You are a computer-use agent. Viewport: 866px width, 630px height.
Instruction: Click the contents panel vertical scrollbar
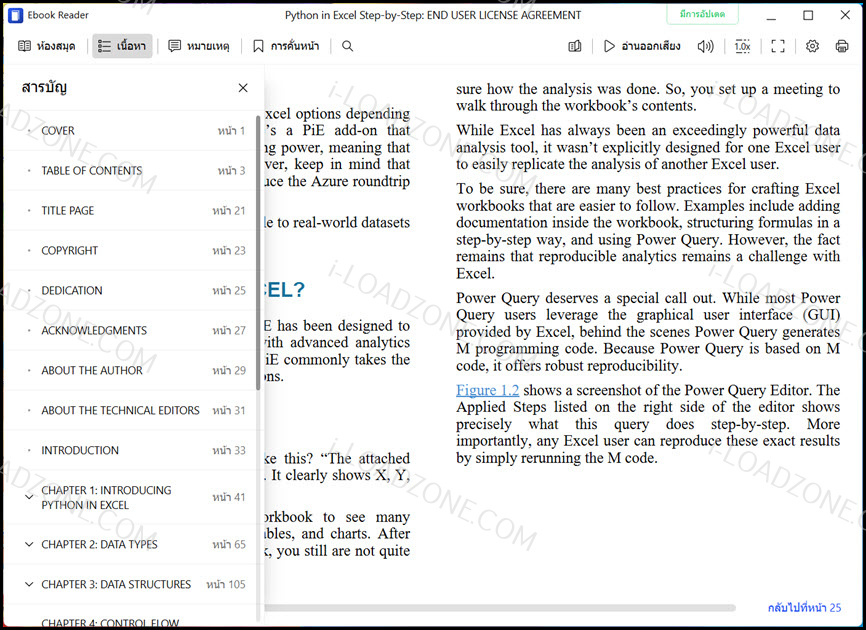(x=258, y=252)
